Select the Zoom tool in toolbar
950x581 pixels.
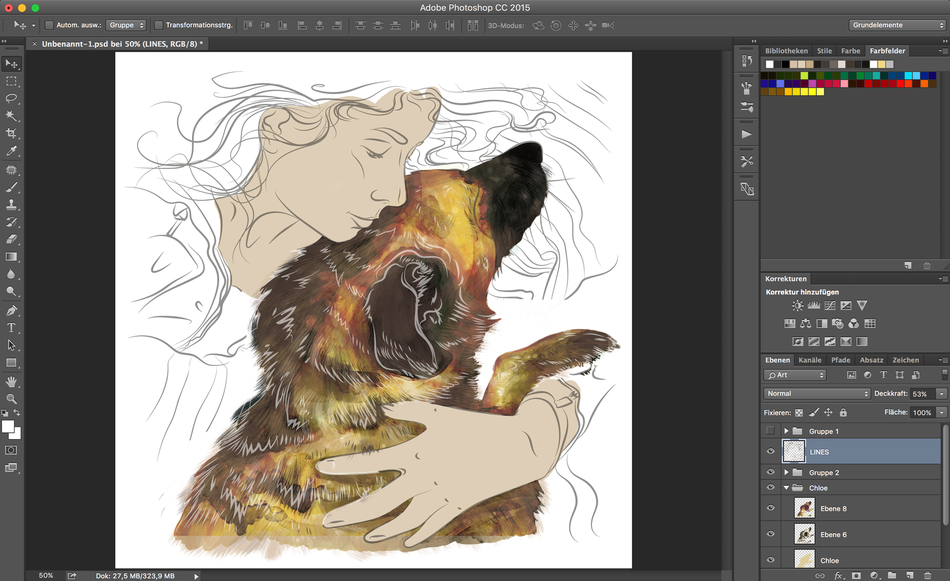click(x=12, y=399)
